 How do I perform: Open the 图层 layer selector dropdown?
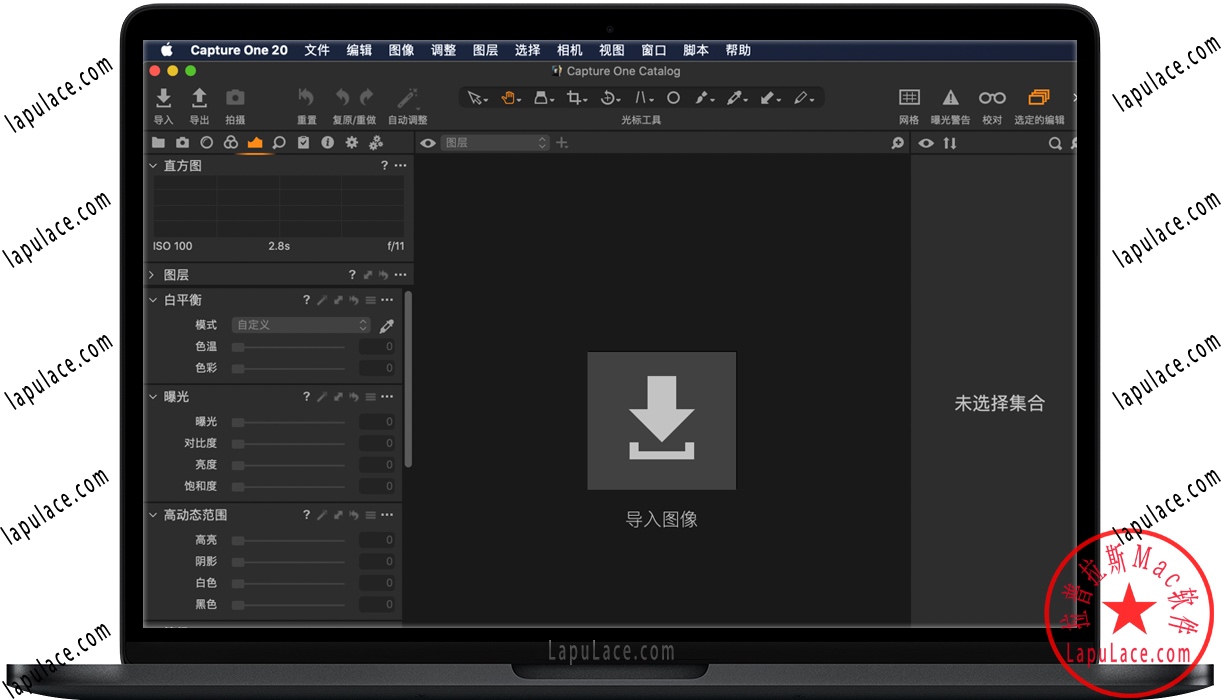click(x=496, y=143)
